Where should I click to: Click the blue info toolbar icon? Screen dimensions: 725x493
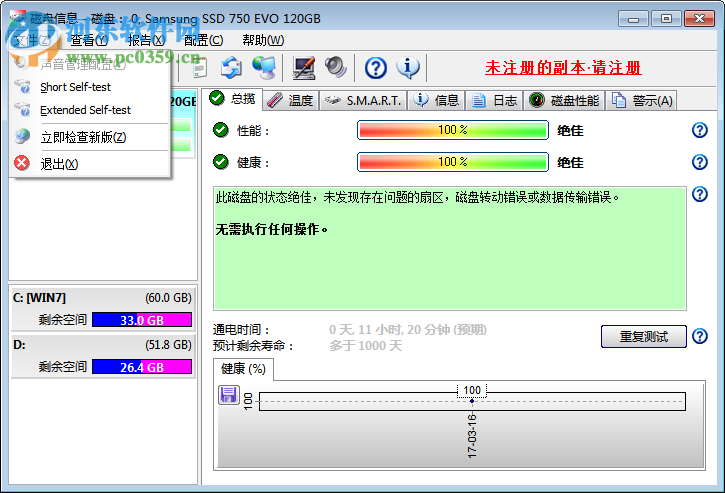tap(408, 68)
